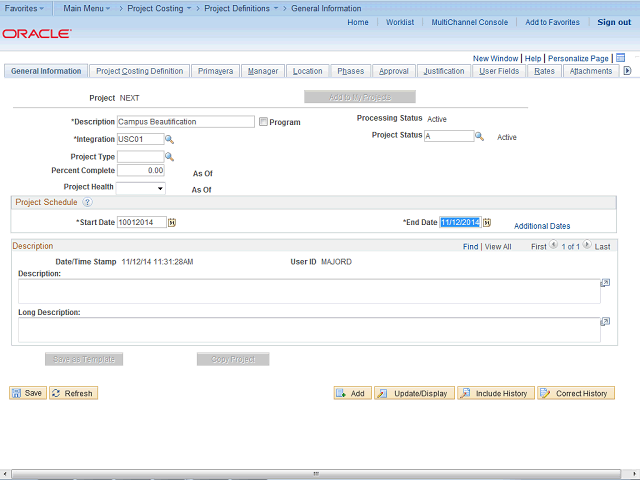
Task: Switch to the Project Costing Definition tab
Action: (x=139, y=71)
